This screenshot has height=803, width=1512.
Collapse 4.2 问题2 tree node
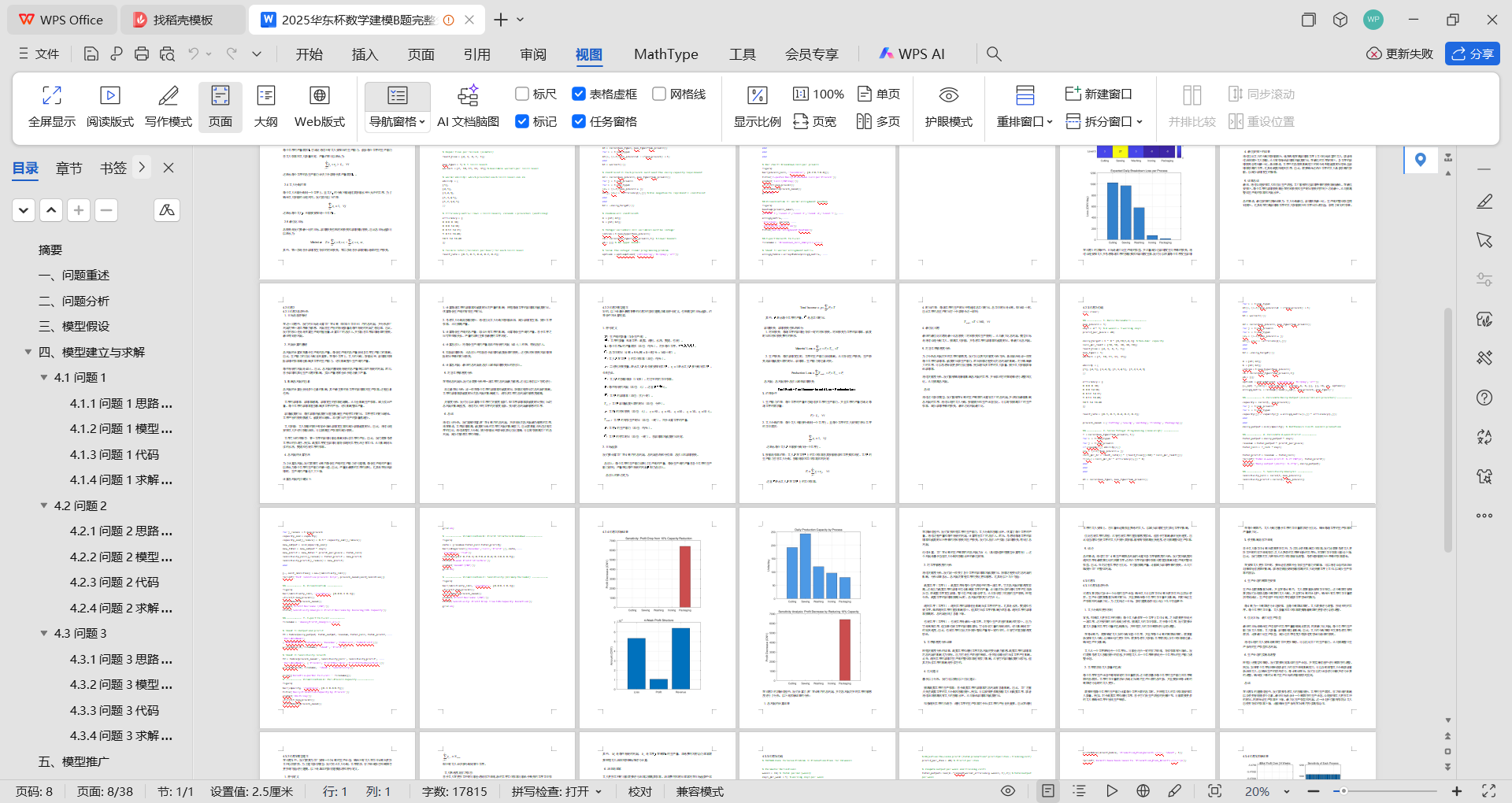coord(44,505)
